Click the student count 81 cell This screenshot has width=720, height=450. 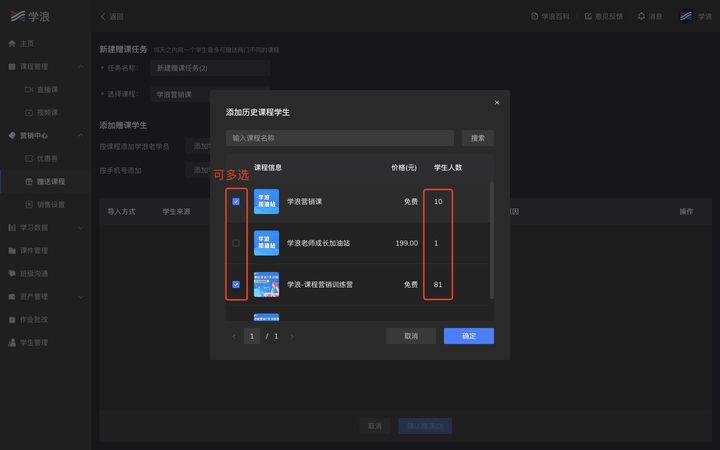(438, 285)
